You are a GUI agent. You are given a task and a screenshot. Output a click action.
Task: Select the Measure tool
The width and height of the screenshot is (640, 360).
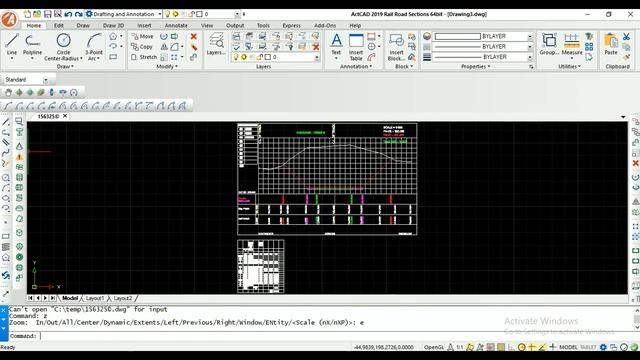click(571, 44)
